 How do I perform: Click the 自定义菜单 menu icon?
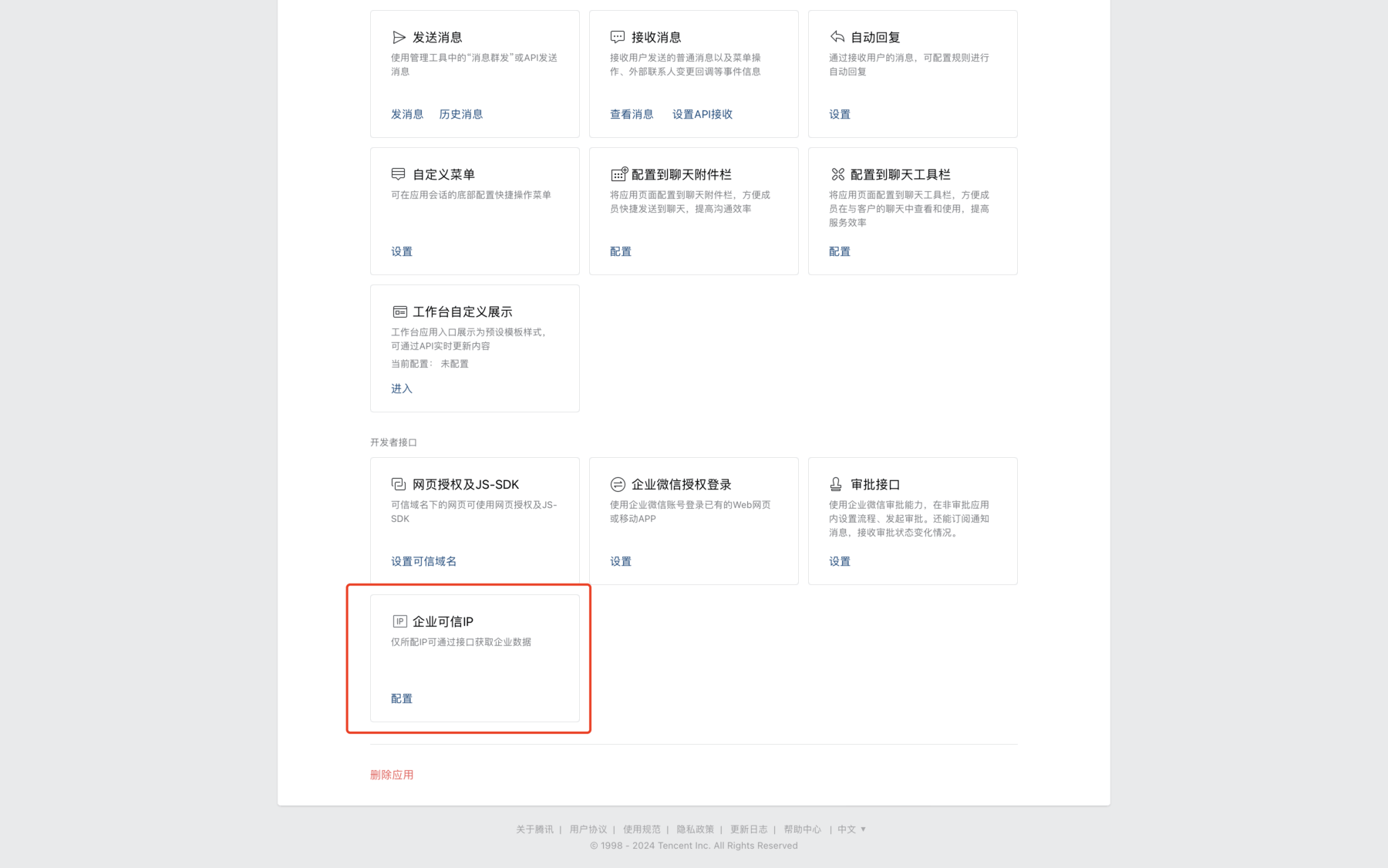(399, 174)
